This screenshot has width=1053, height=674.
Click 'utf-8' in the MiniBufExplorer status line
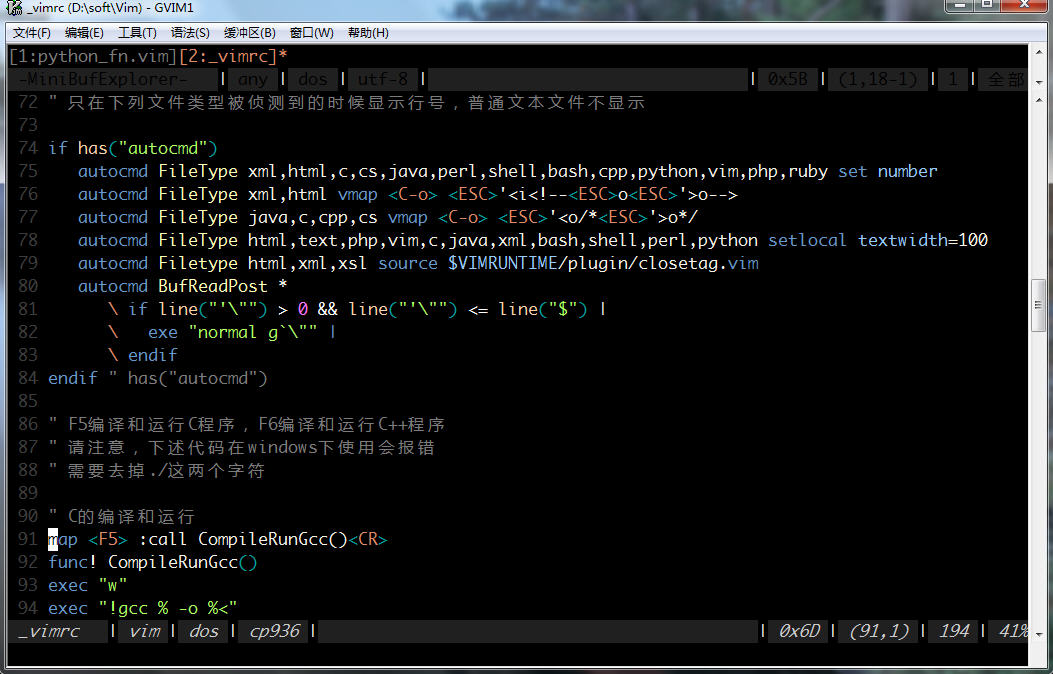click(383, 79)
